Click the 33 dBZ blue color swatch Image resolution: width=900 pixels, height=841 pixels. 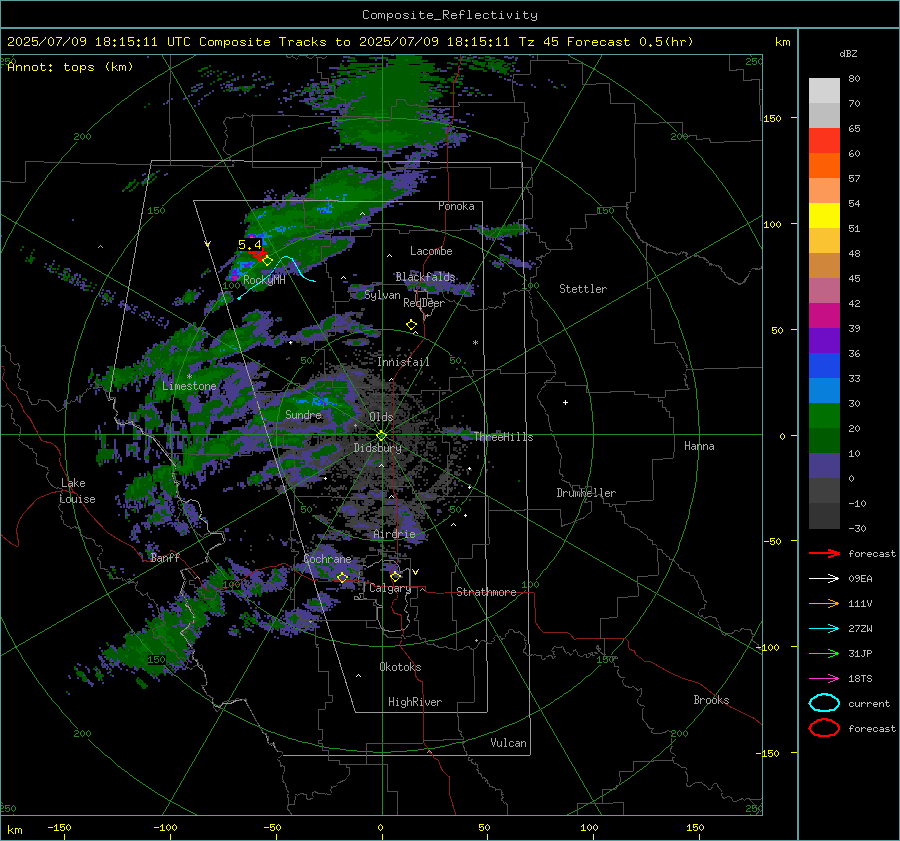click(x=824, y=366)
